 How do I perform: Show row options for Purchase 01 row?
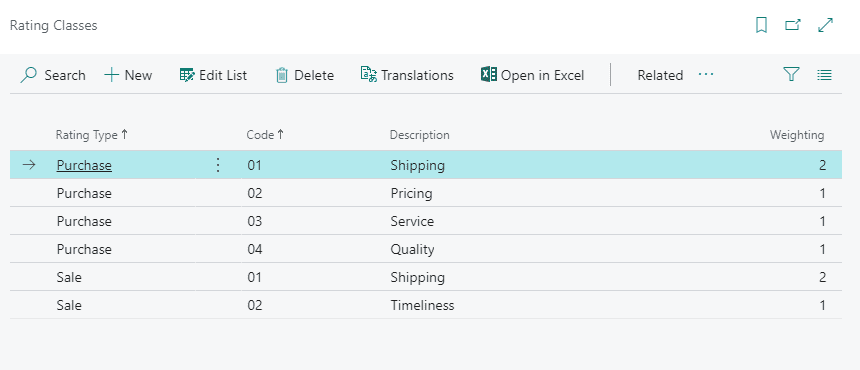pos(218,165)
